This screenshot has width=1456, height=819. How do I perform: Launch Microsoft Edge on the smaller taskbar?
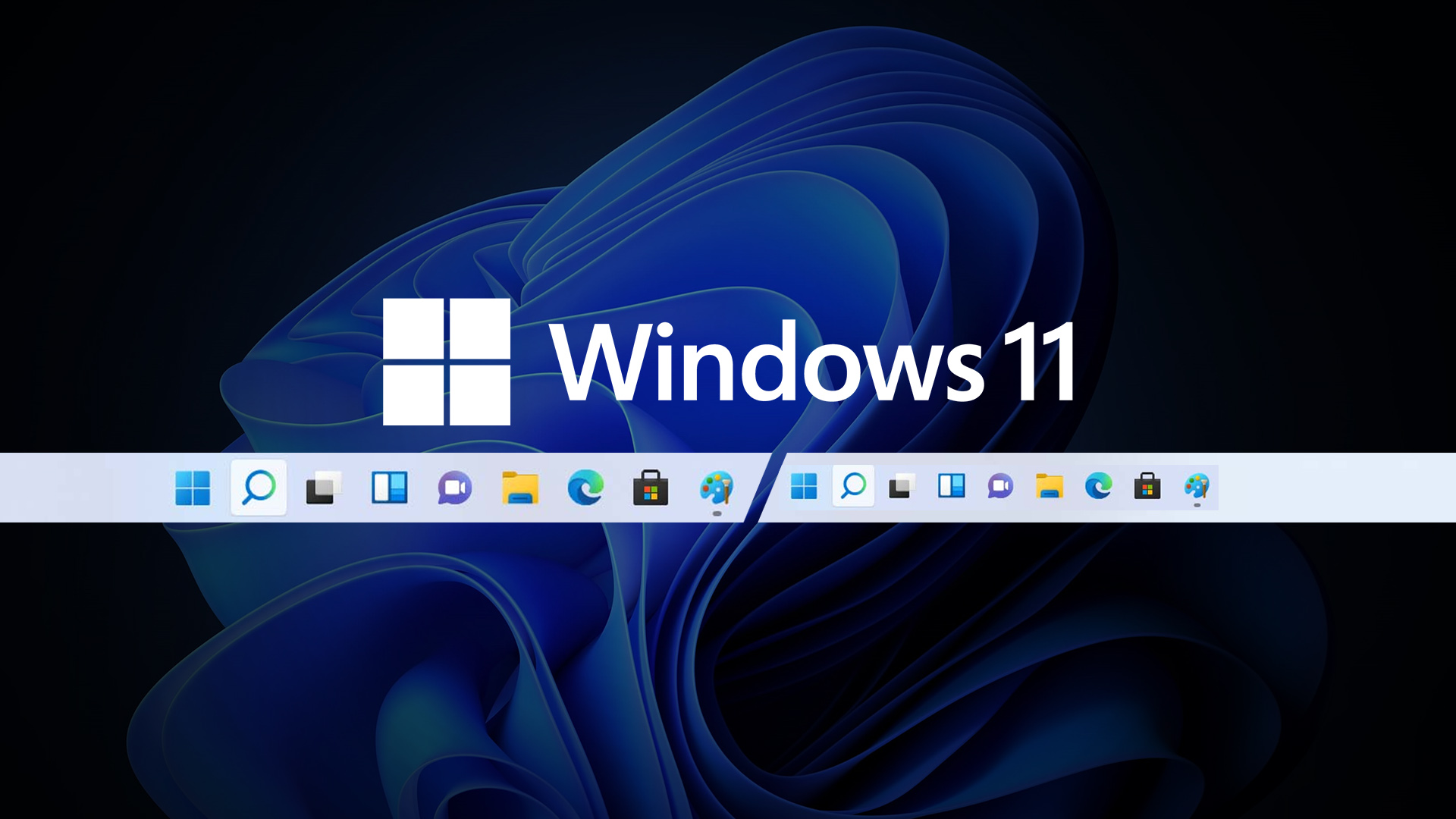(x=1099, y=485)
